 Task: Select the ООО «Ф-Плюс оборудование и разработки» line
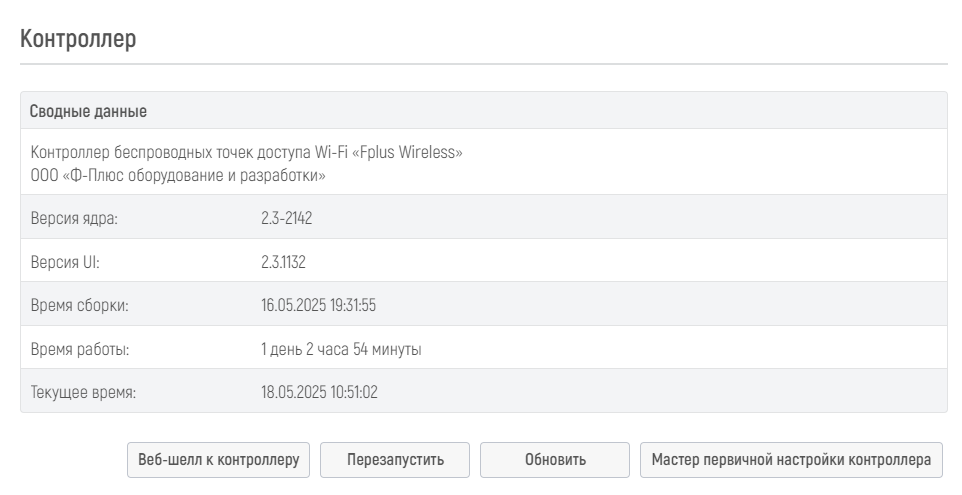click(x=178, y=175)
